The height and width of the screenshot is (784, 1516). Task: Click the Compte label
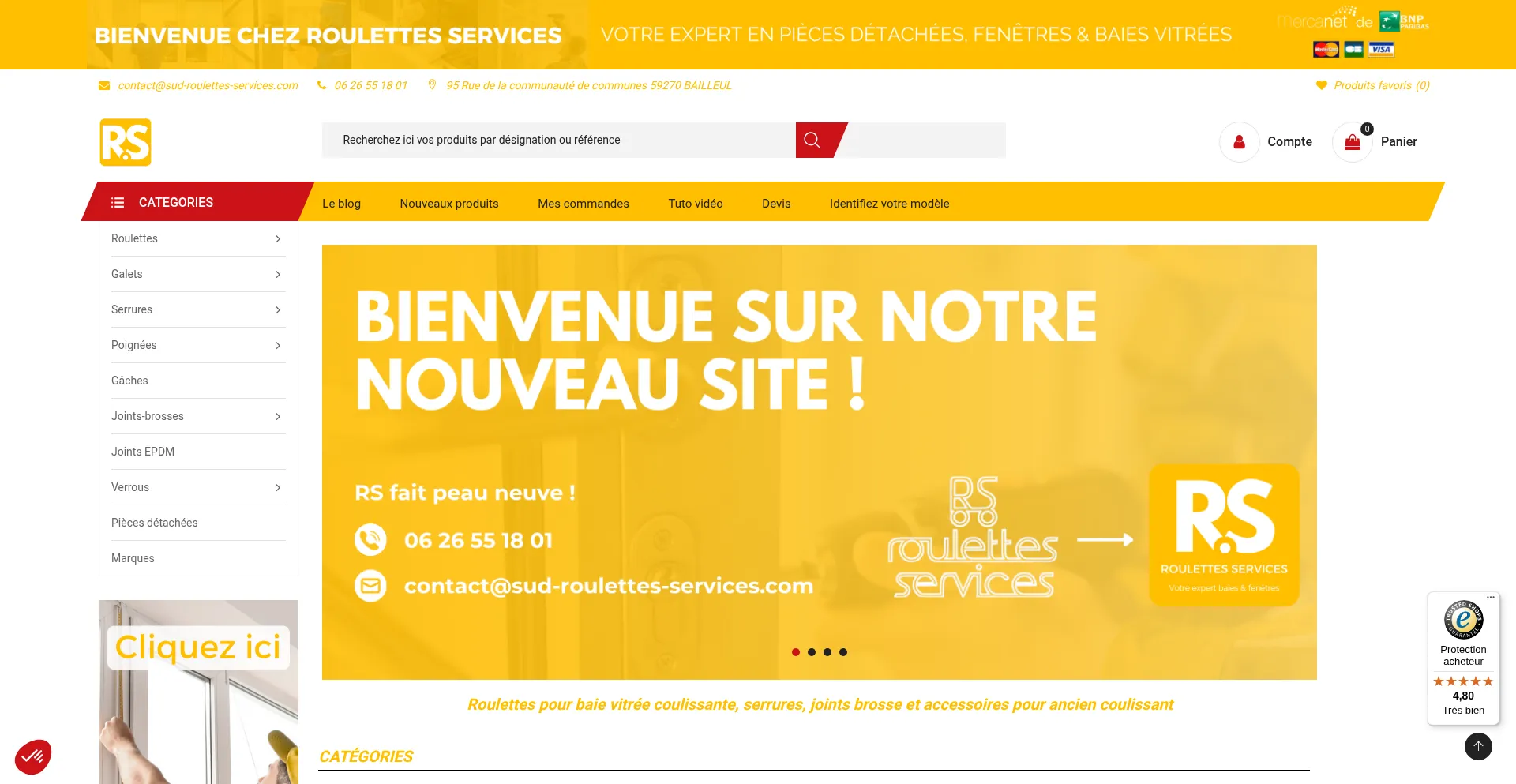pyautogui.click(x=1290, y=142)
